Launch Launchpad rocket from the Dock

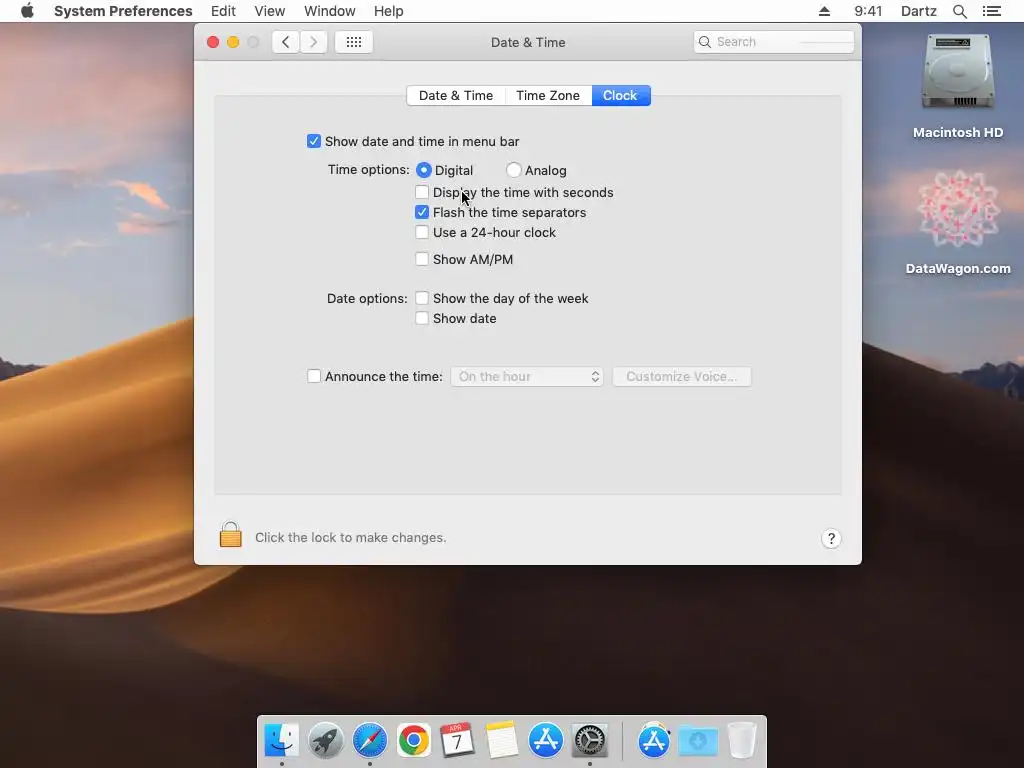[325, 740]
